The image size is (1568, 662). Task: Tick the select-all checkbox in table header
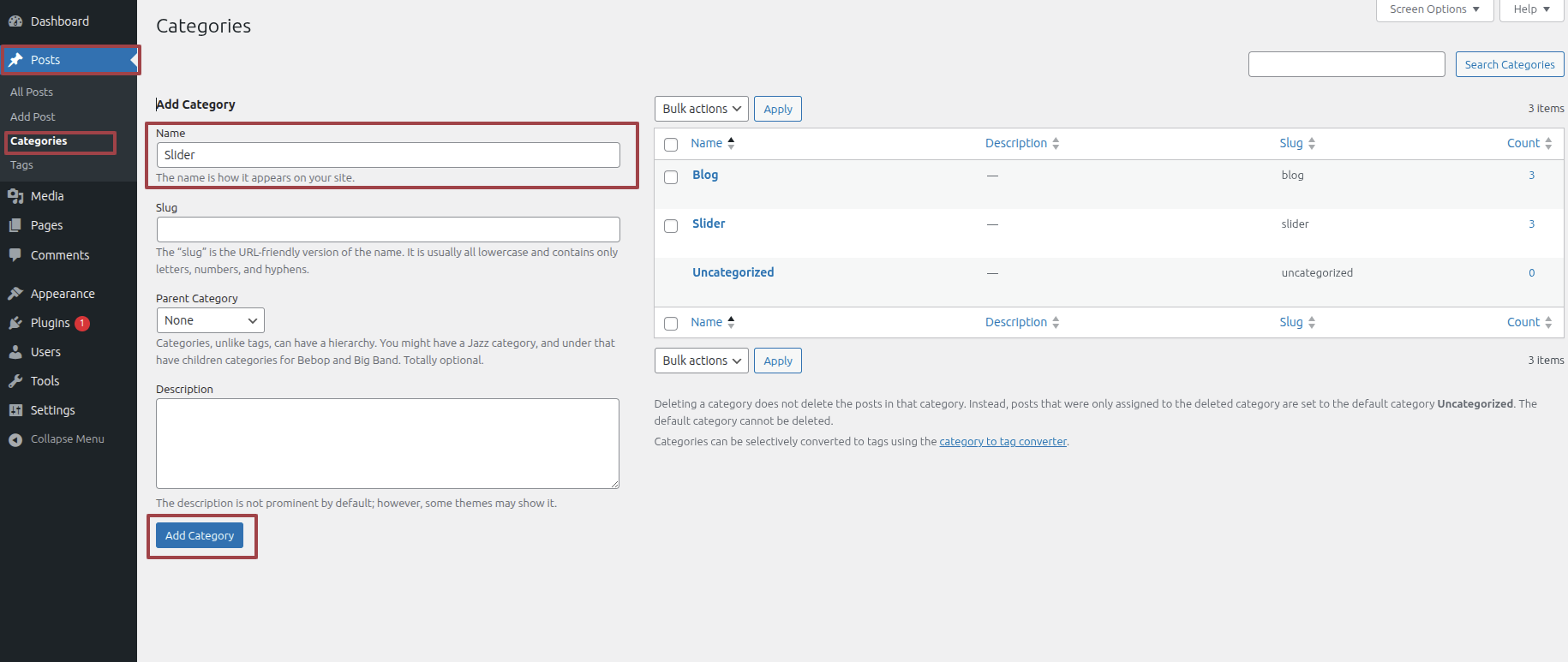[671, 145]
